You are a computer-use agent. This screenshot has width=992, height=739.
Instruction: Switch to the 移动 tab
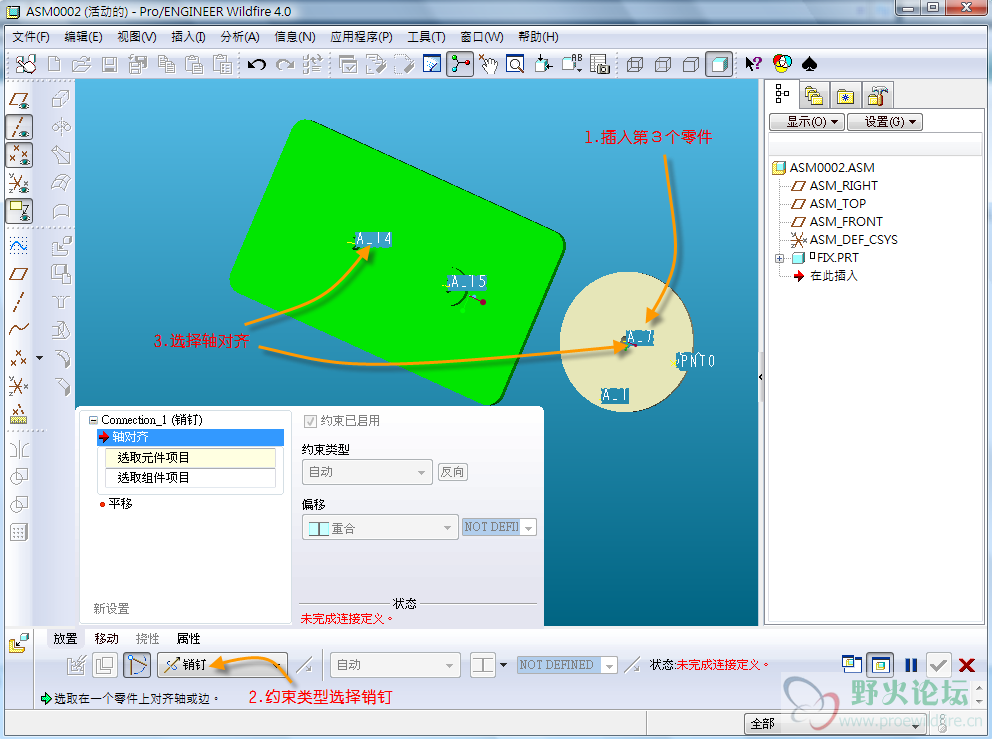click(106, 638)
